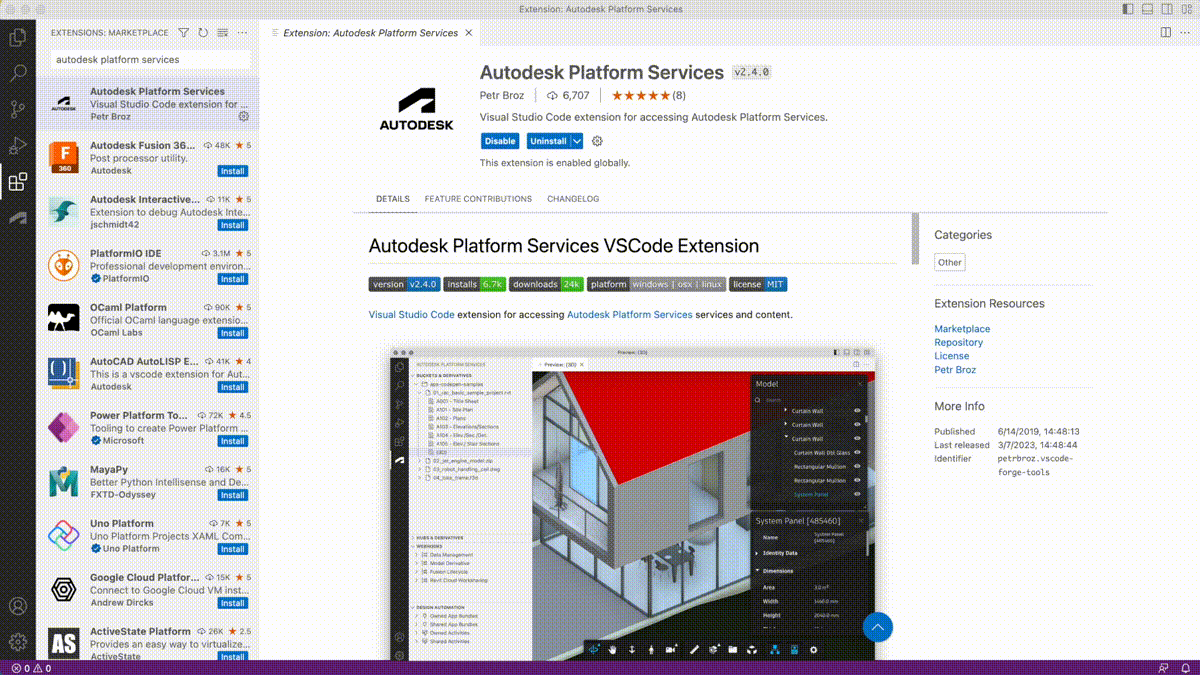Viewport: 1200px width, 675px height.
Task: Disable the Autodesk Platform Services extension
Action: tap(500, 141)
